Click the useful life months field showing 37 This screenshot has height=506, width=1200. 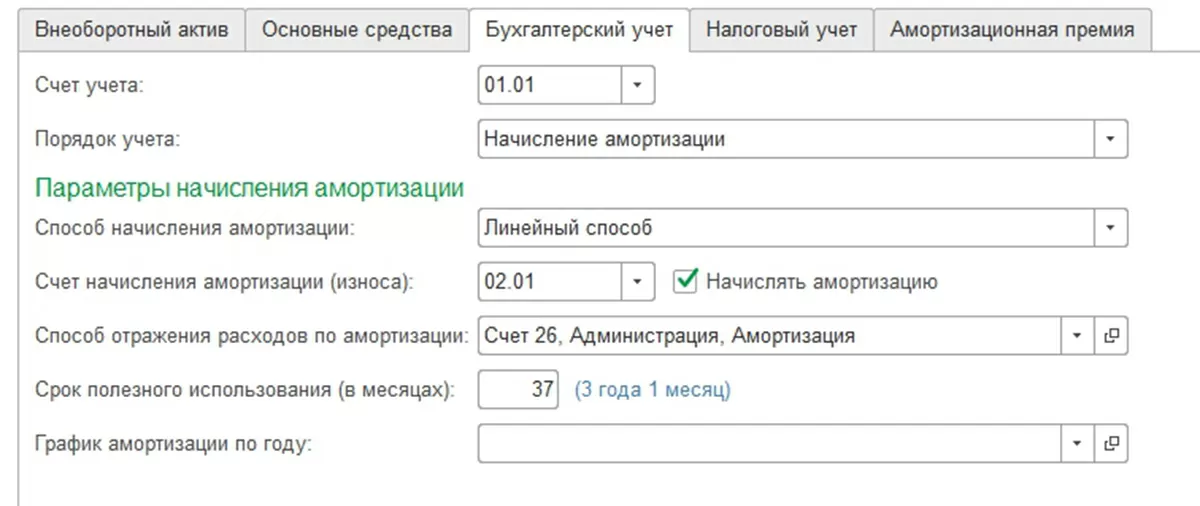pyautogui.click(x=518, y=390)
